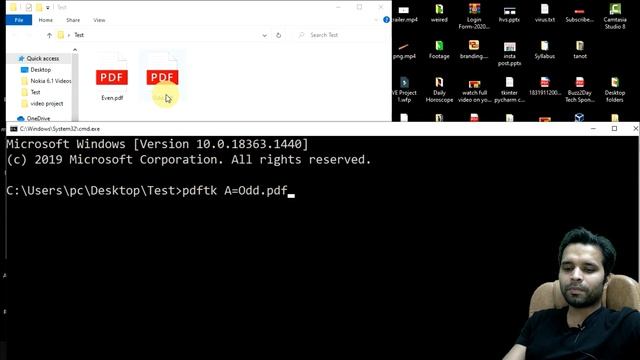Select the tkinter pycharm desktop file
This screenshot has width=640, height=360.
coord(509,89)
